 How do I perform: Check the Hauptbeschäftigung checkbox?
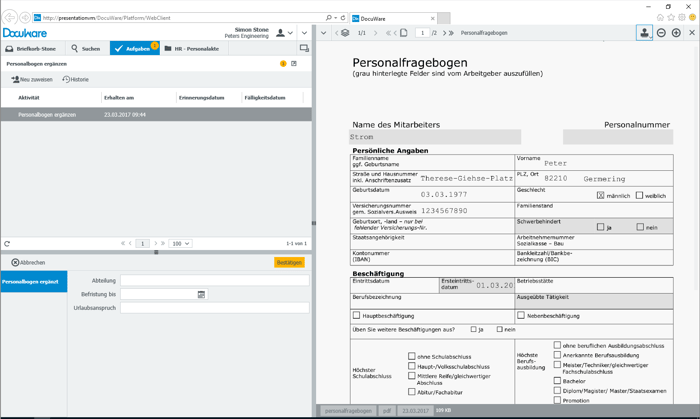357,316
